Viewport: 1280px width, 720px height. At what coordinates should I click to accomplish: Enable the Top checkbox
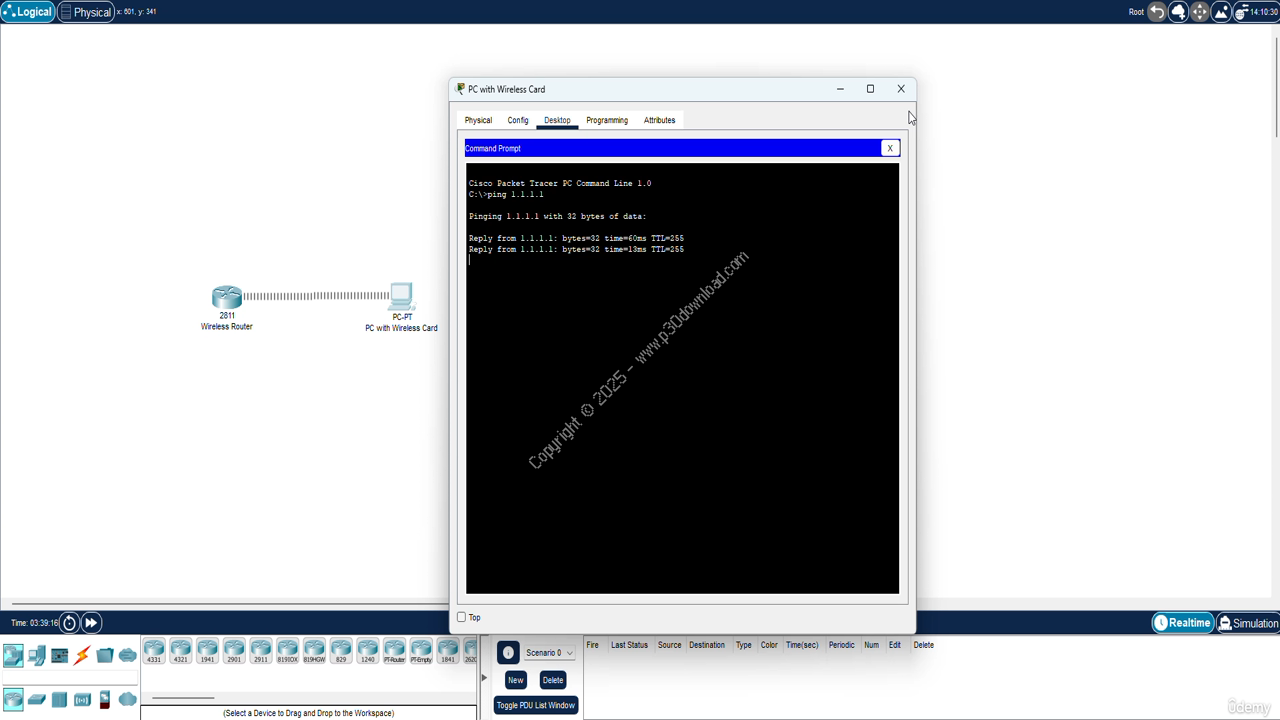pos(462,617)
